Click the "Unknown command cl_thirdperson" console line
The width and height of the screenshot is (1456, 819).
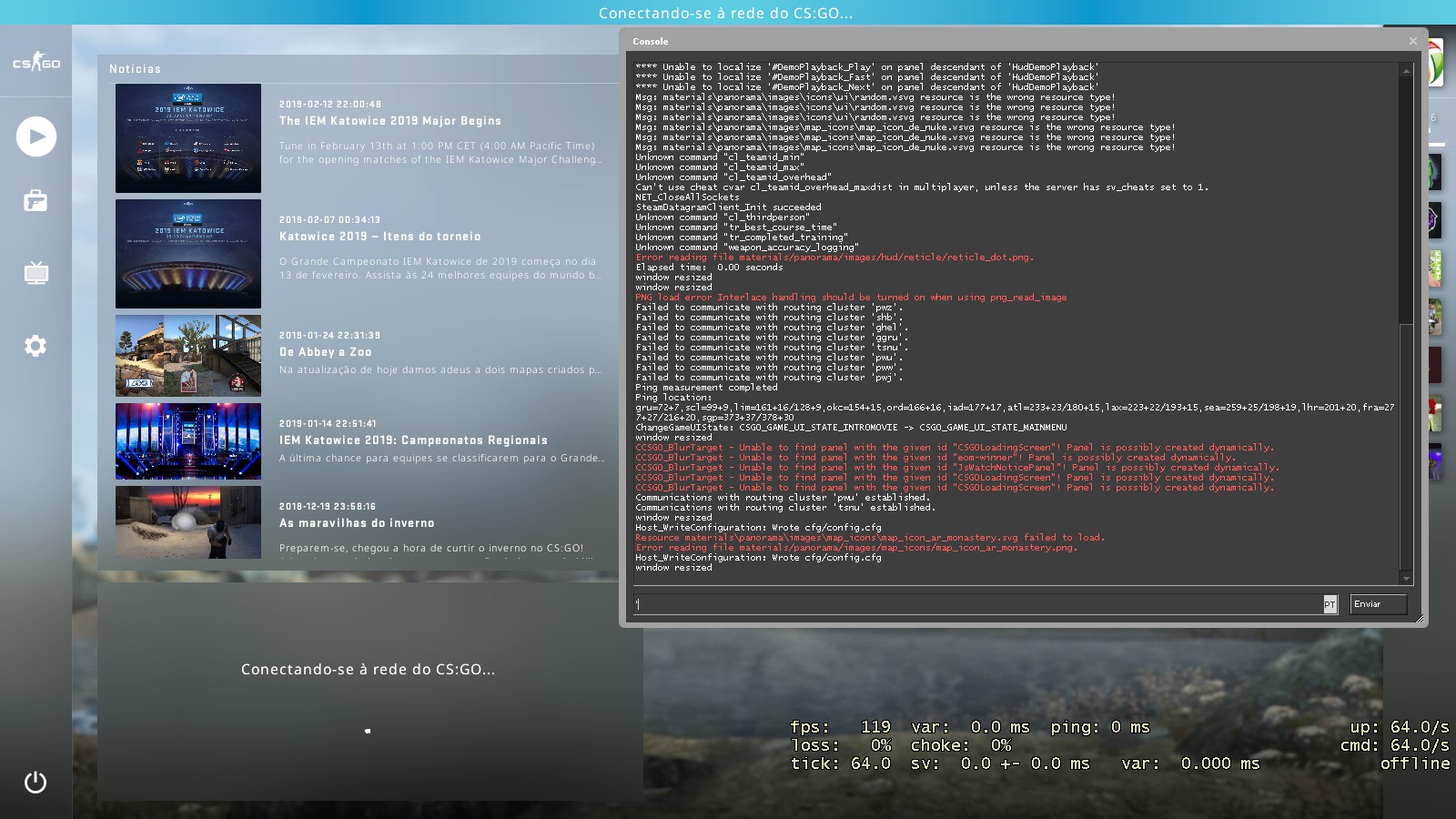(723, 217)
